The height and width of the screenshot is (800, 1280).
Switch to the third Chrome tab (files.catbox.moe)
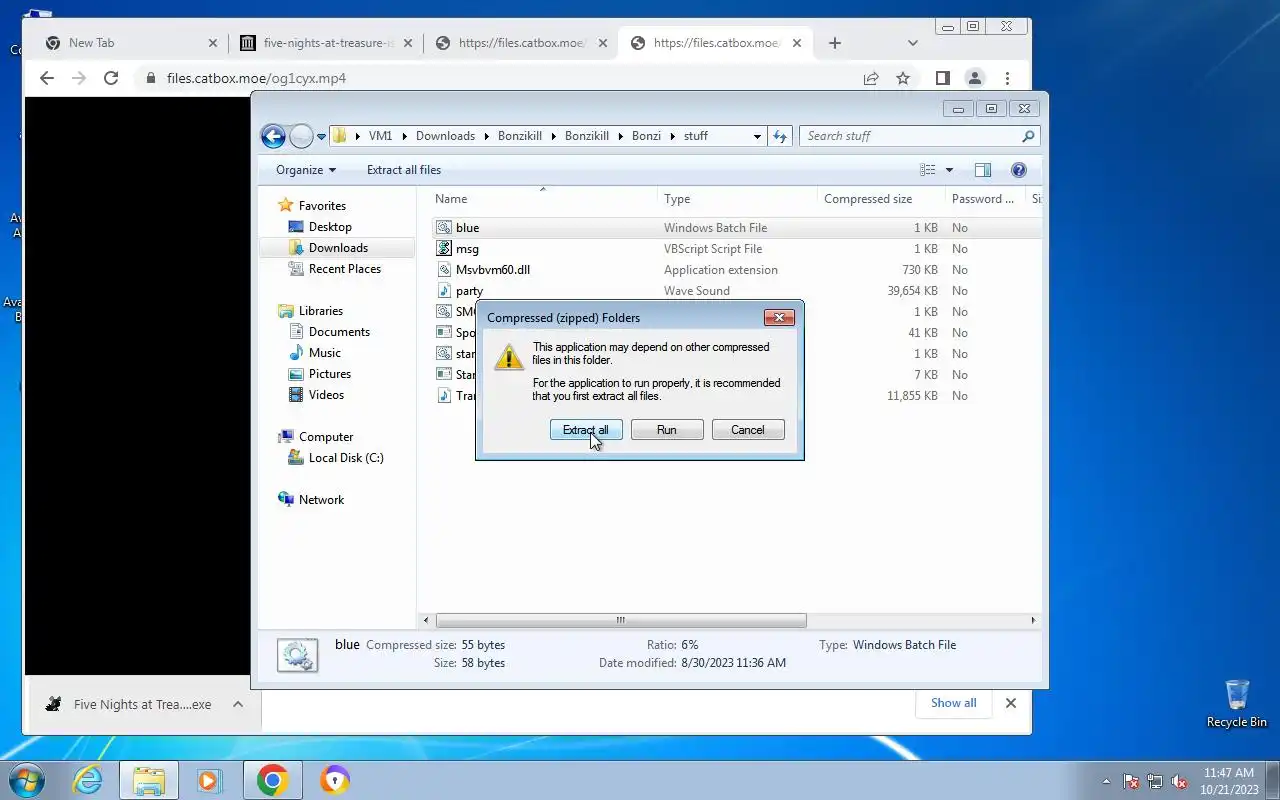pyautogui.click(x=521, y=43)
